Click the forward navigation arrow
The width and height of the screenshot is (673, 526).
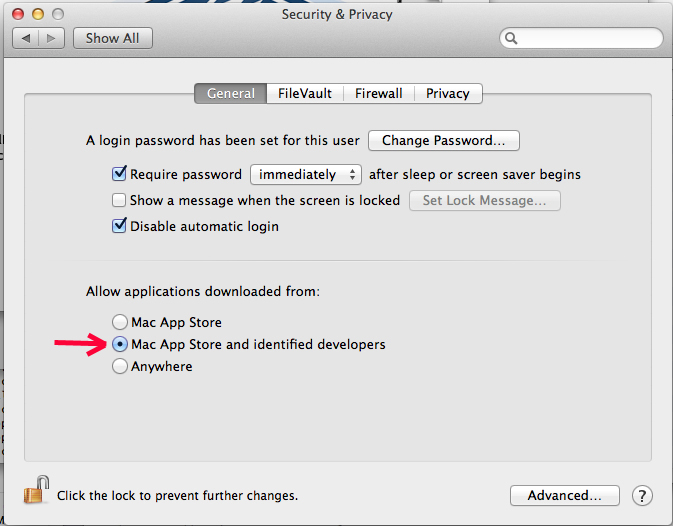52,38
